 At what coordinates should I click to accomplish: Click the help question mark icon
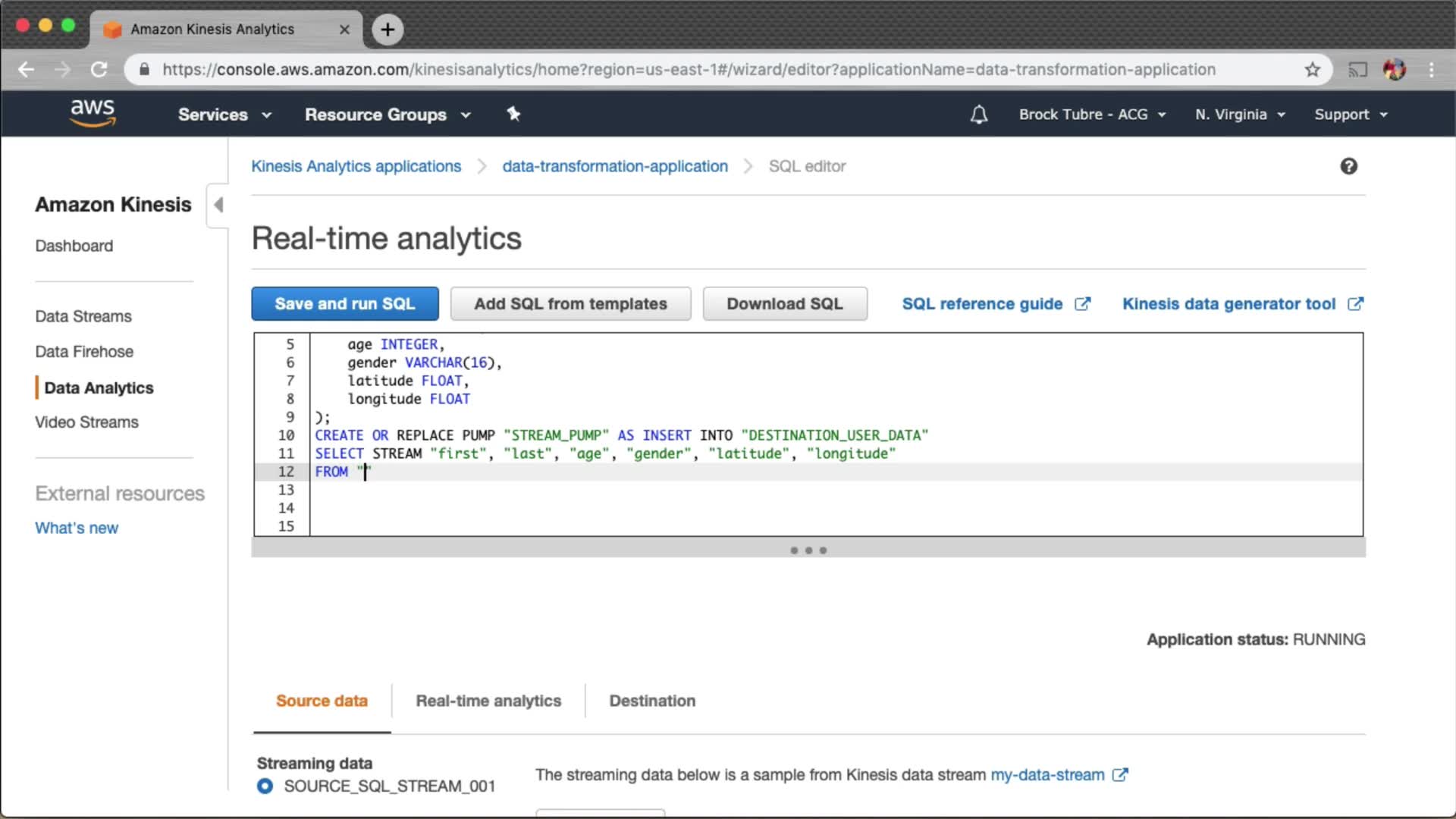point(1348,166)
